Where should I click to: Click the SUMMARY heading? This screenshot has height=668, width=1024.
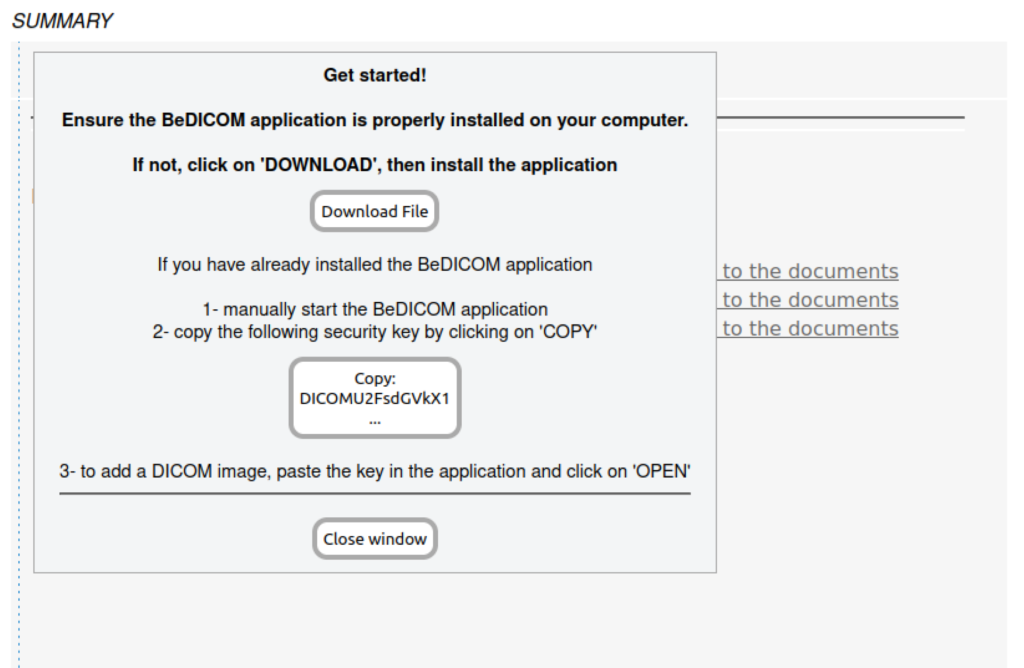pos(62,21)
